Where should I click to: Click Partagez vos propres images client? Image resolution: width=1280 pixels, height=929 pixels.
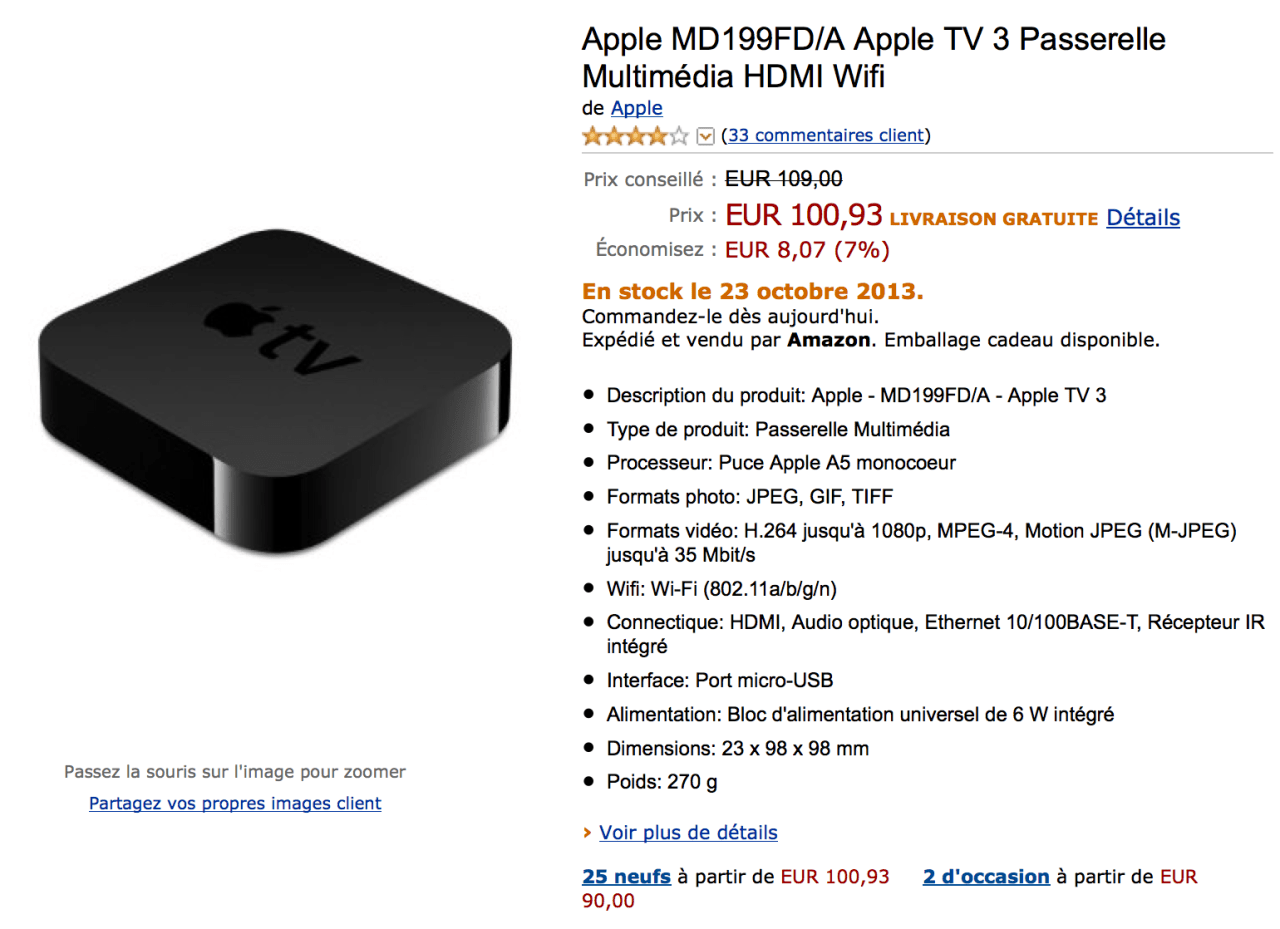[x=235, y=803]
